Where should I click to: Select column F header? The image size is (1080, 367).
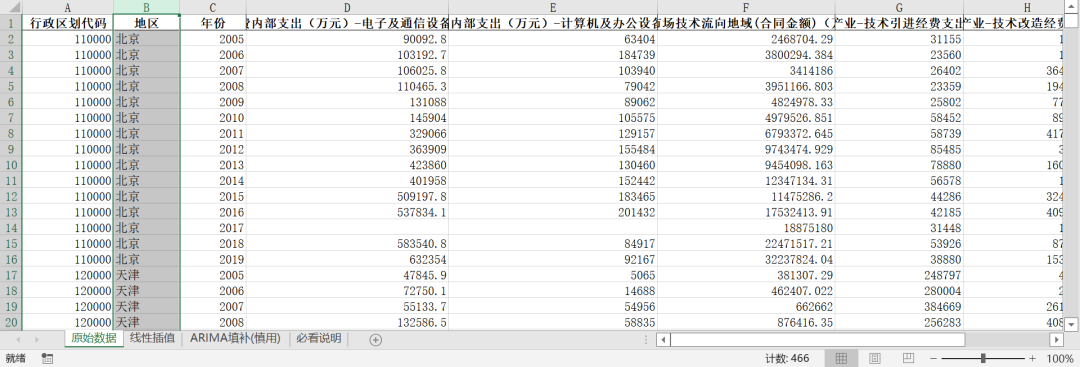coord(746,7)
